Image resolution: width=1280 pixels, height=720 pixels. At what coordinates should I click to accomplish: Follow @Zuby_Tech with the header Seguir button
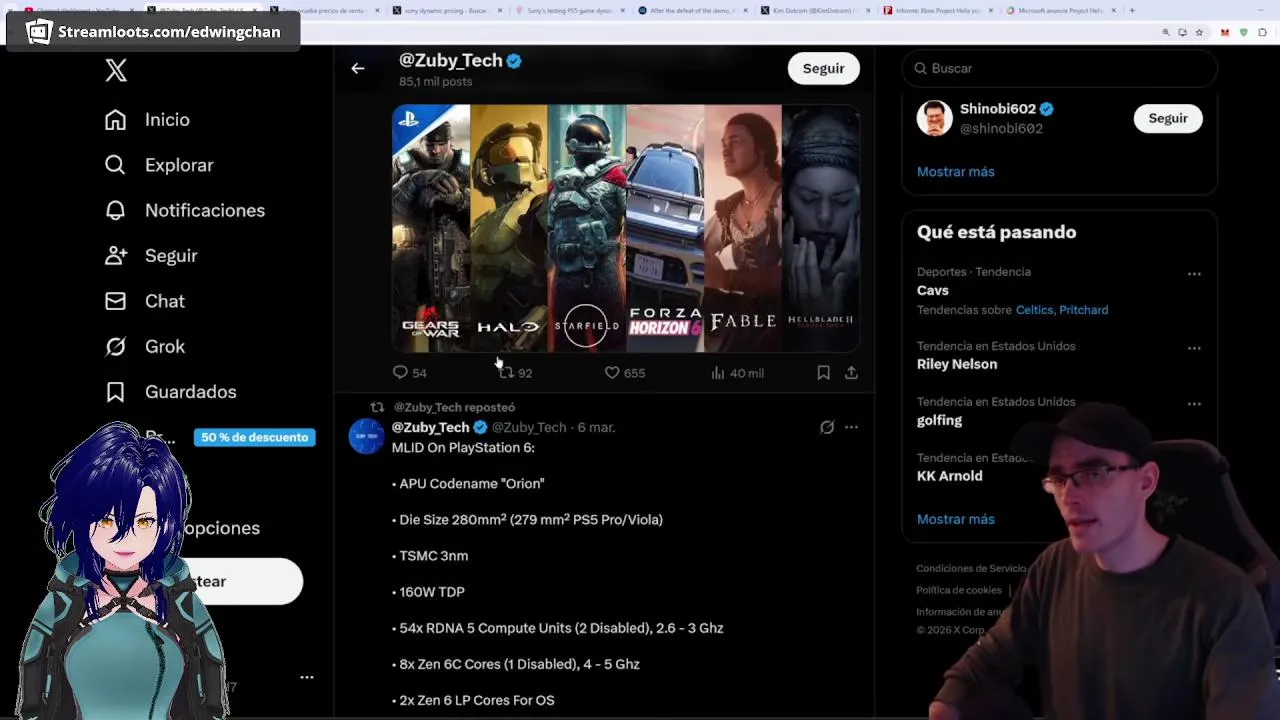tap(823, 68)
